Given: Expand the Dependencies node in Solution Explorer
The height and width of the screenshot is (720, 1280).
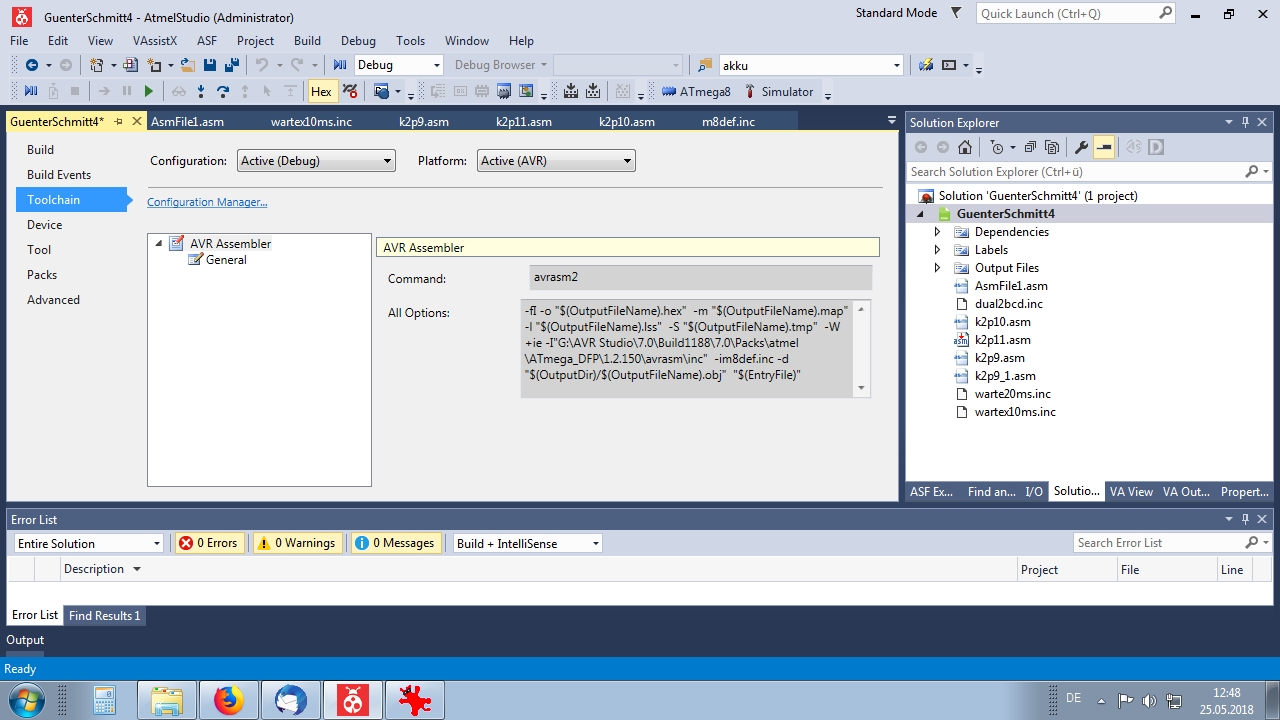Looking at the screenshot, I should [937, 232].
